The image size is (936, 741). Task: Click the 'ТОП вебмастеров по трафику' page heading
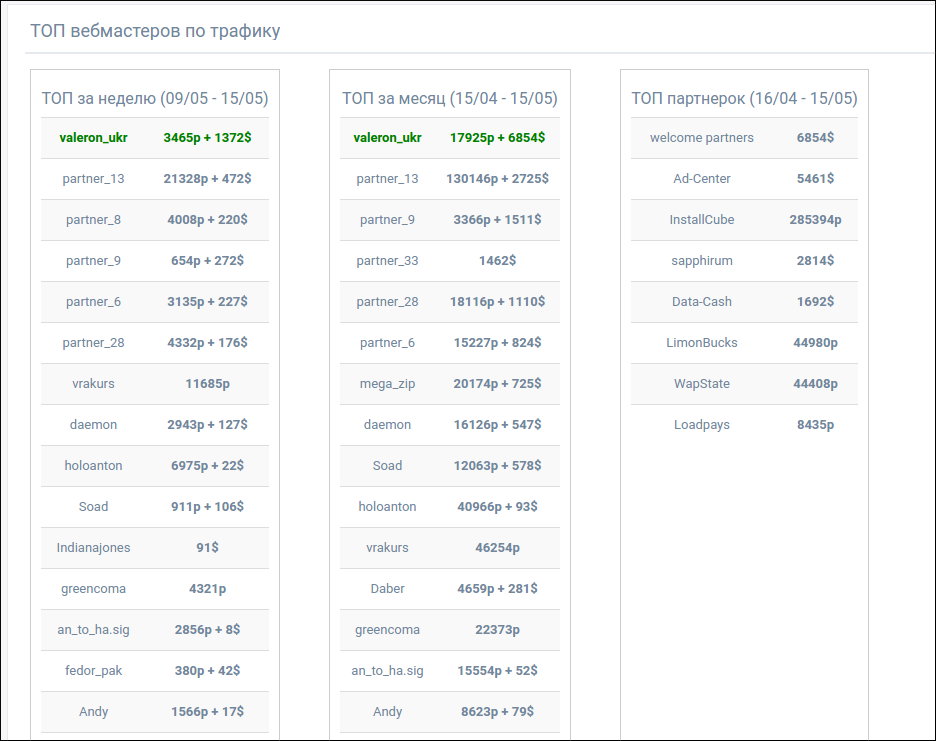tap(155, 30)
